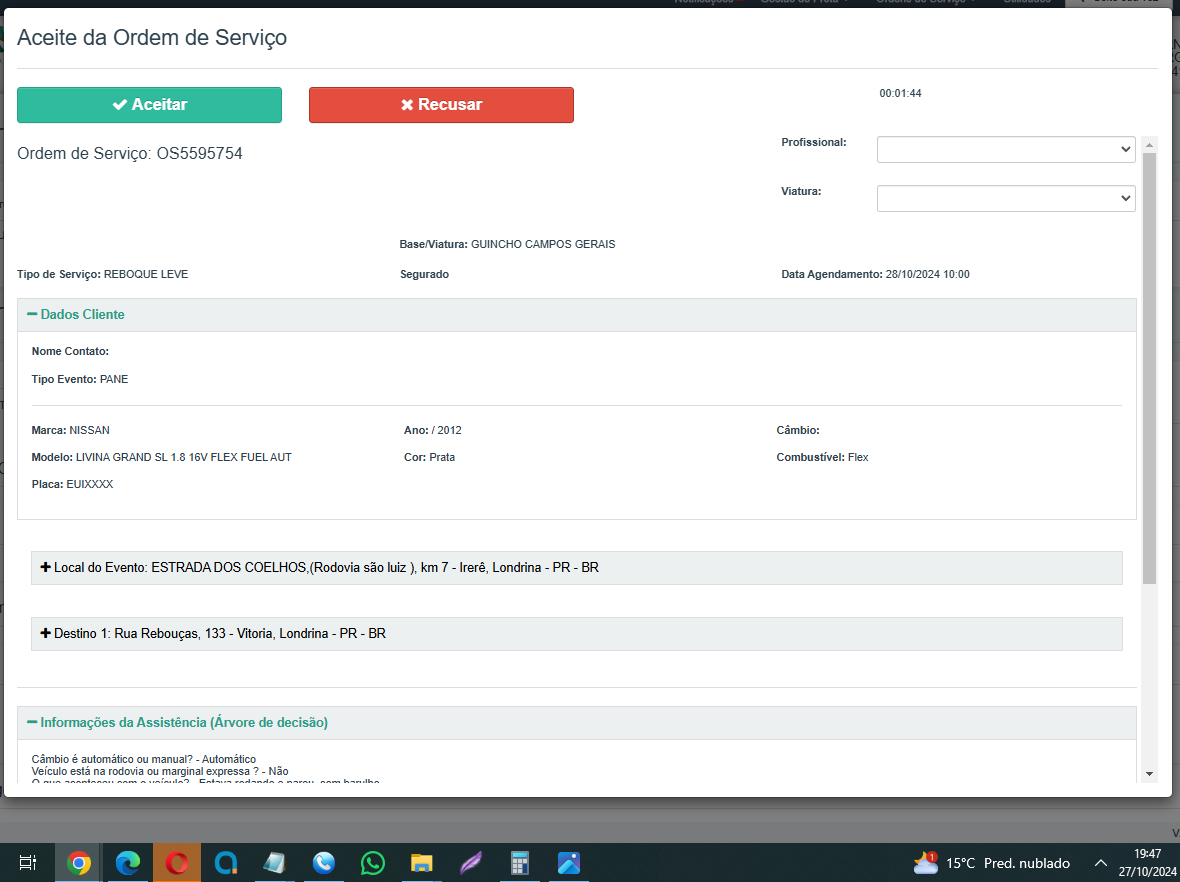This screenshot has height=882, width=1180.
Task: Open Microsoft Edge from the taskbar
Action: pos(128,863)
